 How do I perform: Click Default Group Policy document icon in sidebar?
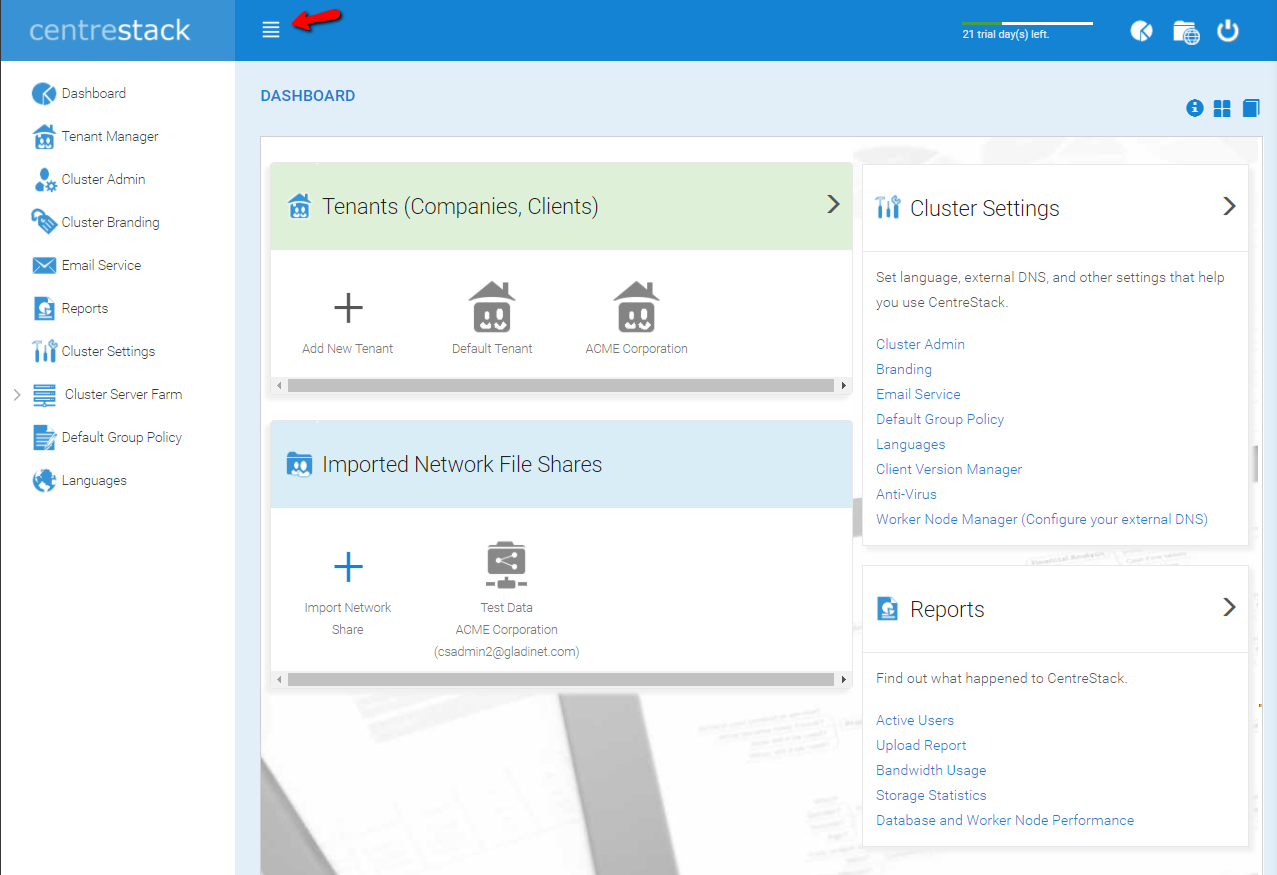[x=44, y=437]
